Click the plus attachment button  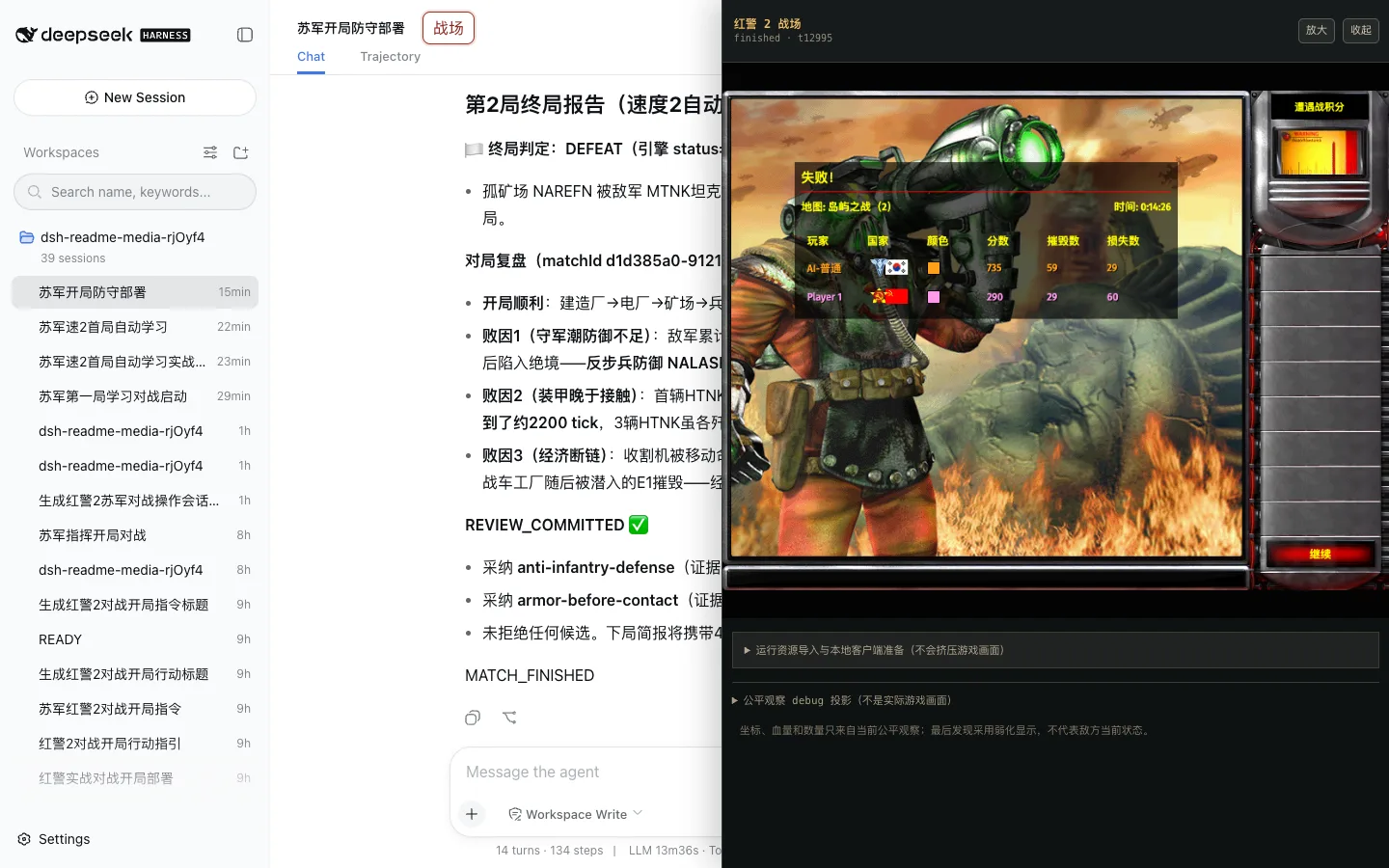[x=472, y=814]
